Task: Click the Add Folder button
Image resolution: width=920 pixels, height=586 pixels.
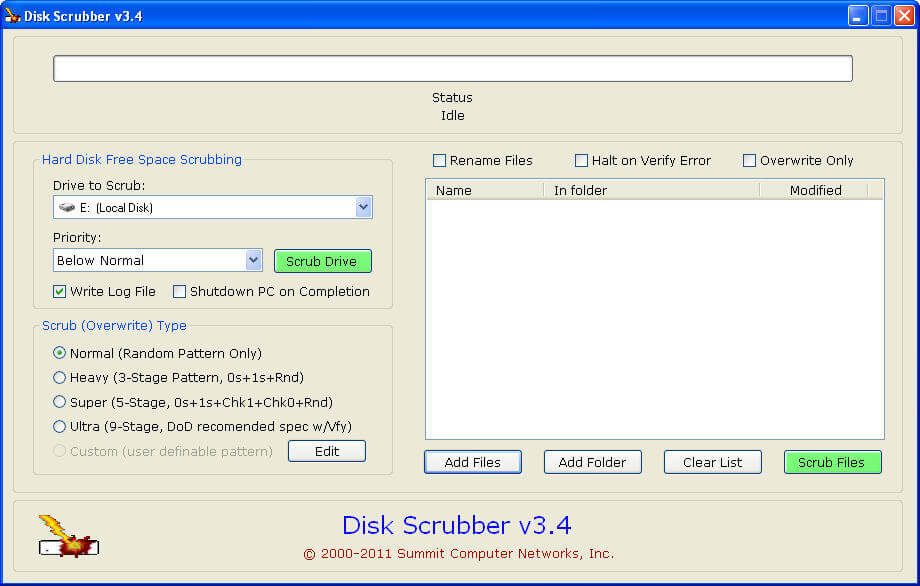Action: point(592,462)
